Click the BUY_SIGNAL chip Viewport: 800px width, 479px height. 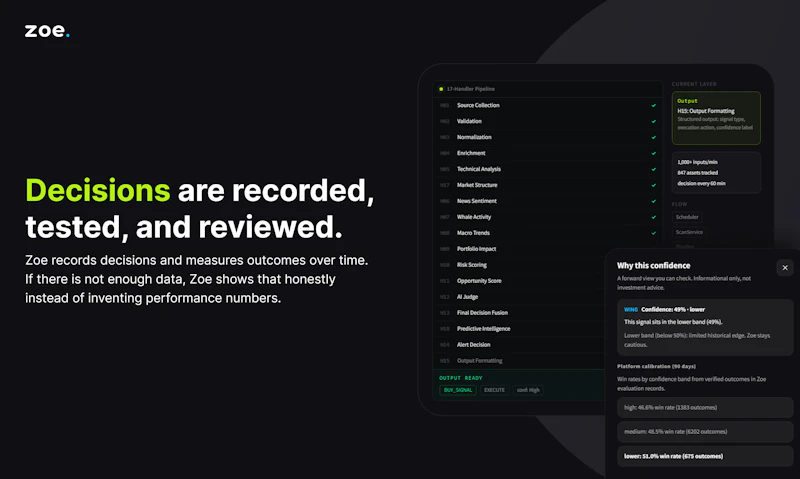(x=458, y=390)
